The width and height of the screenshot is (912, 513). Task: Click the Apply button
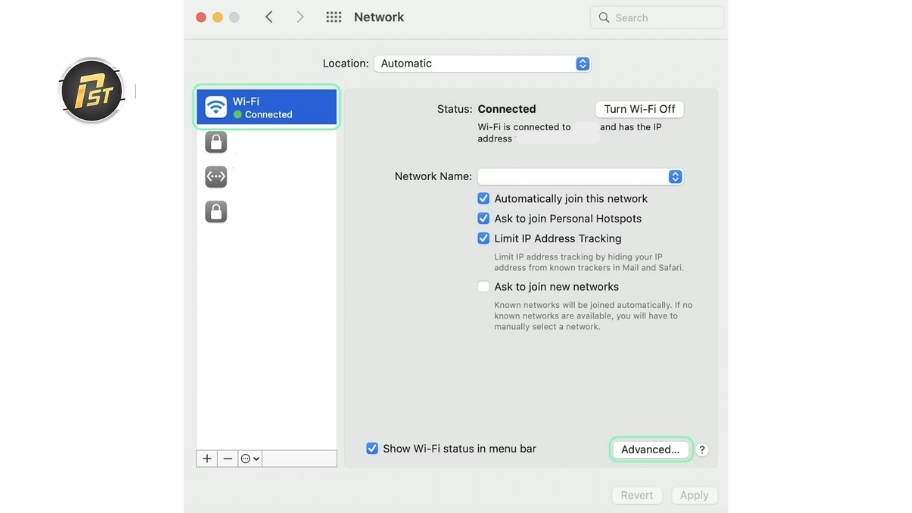point(694,495)
